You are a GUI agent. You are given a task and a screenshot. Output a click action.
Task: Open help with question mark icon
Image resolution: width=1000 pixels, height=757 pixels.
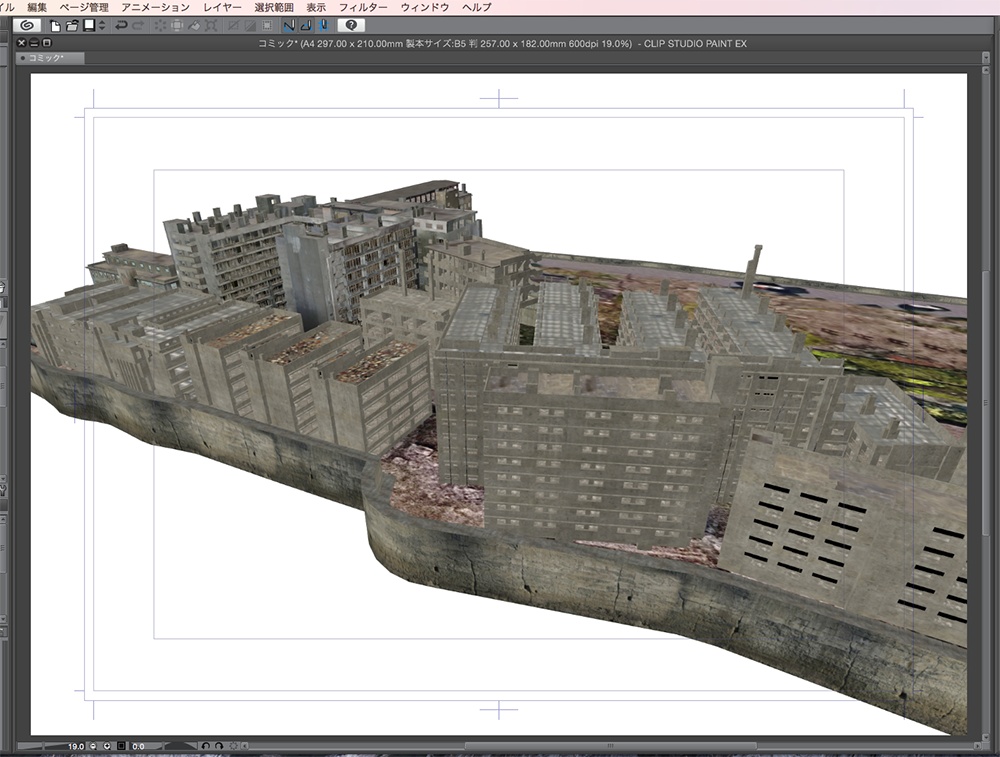pyautogui.click(x=351, y=25)
